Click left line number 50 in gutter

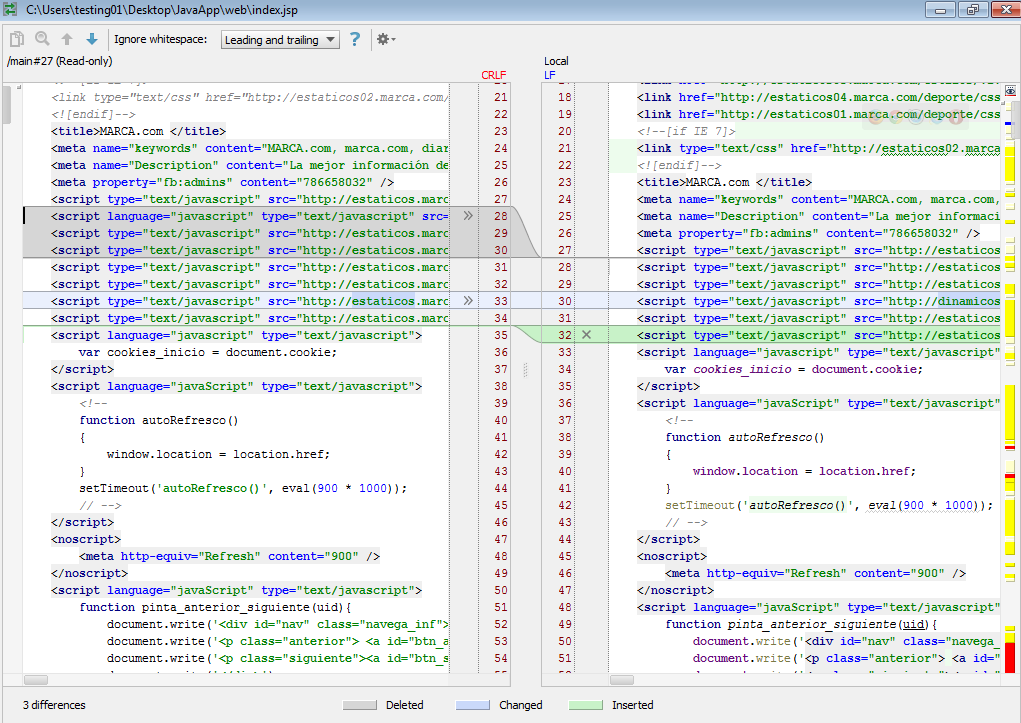tap(500, 590)
